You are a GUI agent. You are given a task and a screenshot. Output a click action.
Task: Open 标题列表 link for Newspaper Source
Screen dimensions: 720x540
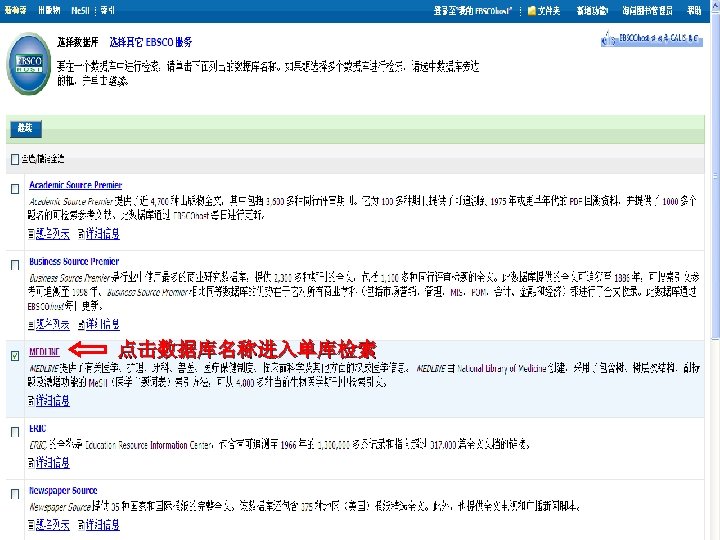(53, 525)
